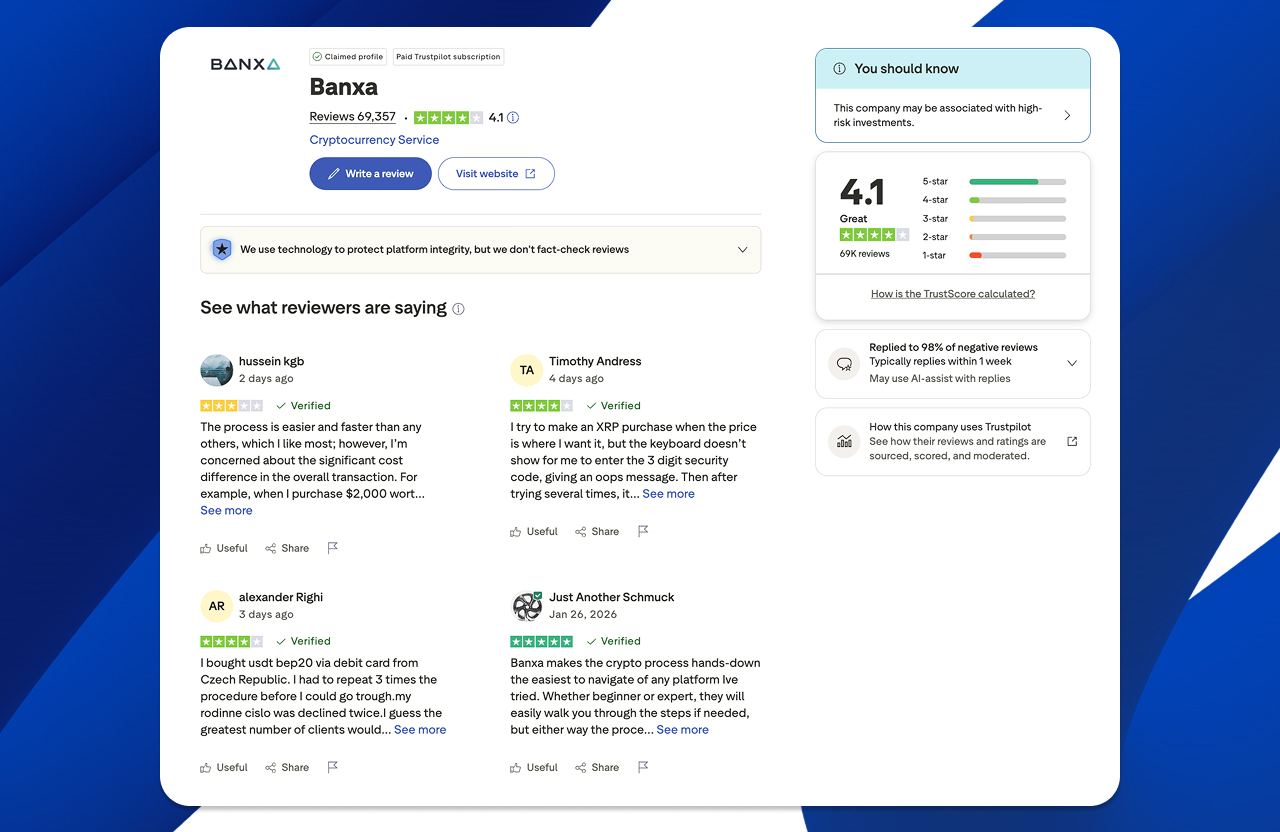Open the info tooltip beside 'See what reviewers are saying'
1280x832 pixels.
(459, 308)
